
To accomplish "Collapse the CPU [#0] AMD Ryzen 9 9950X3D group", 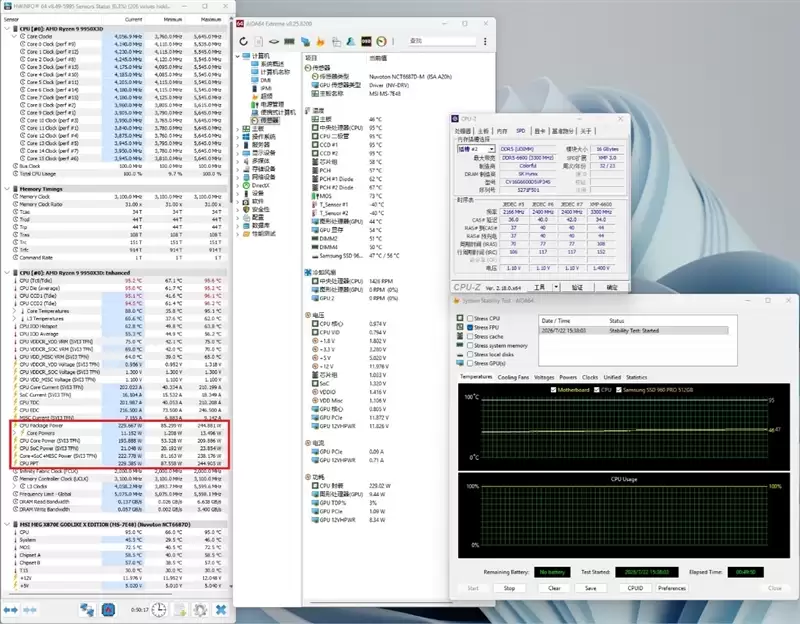I will [7, 29].
